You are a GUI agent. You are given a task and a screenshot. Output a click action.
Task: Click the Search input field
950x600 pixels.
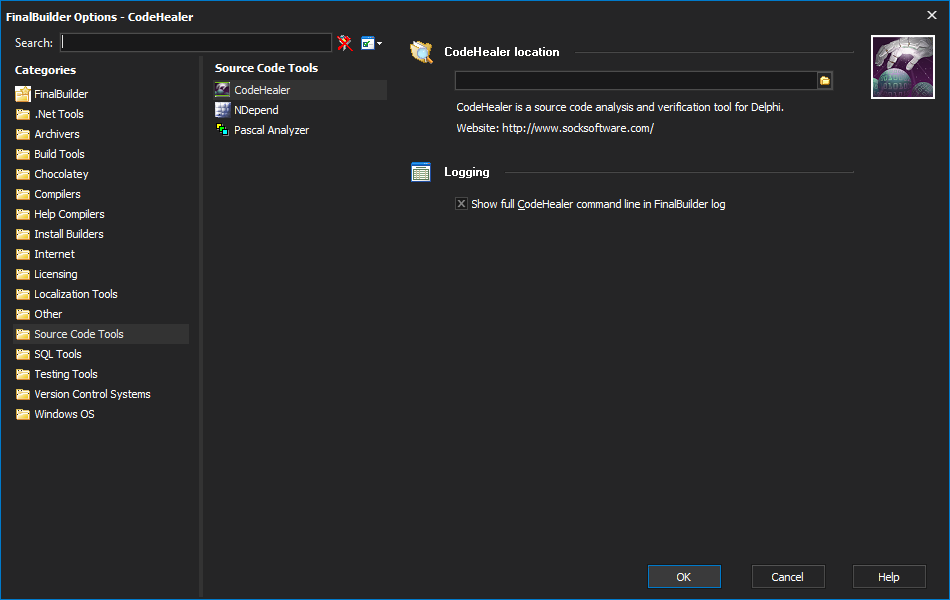pos(196,42)
